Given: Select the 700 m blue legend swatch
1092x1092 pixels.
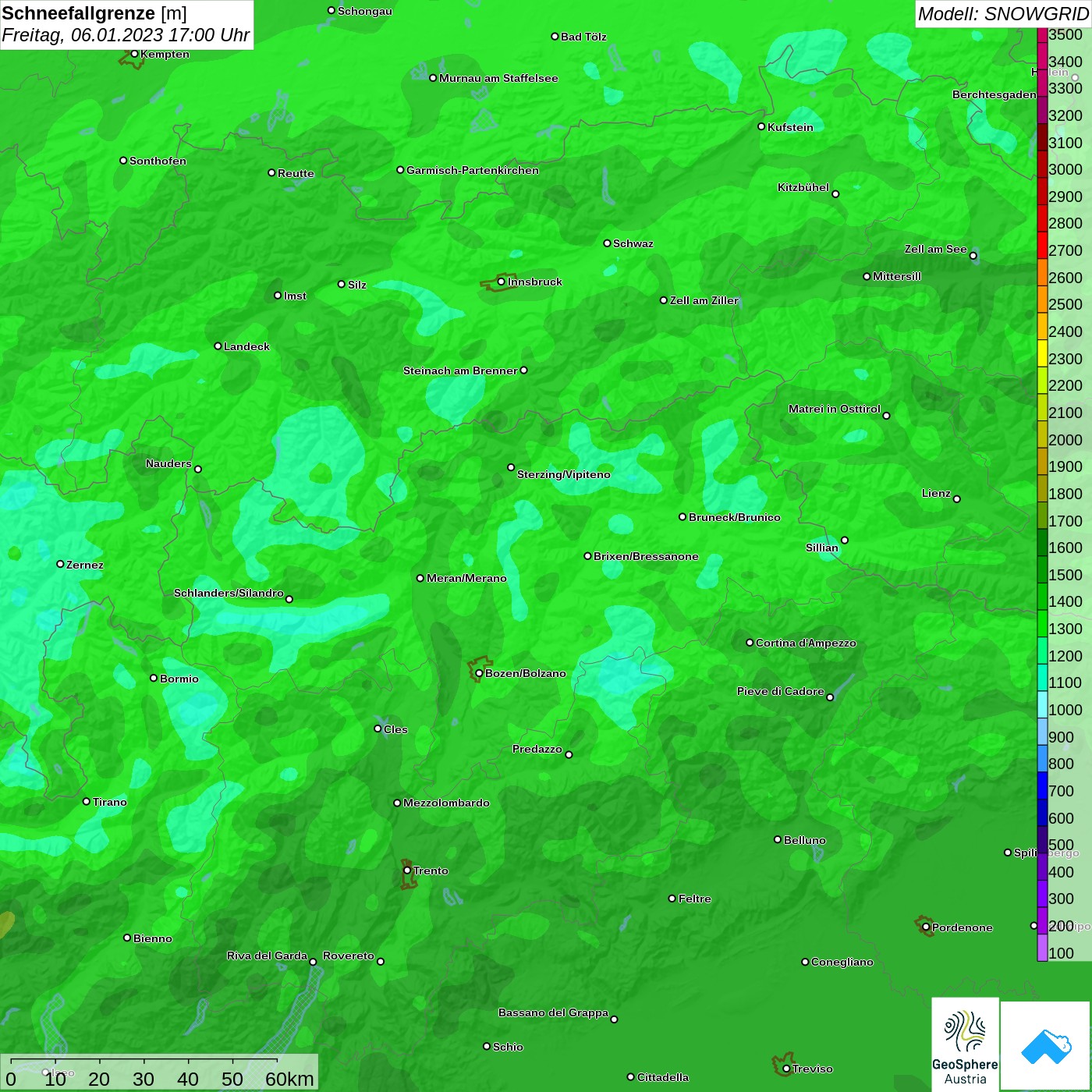Looking at the screenshot, I should coord(1042,785).
